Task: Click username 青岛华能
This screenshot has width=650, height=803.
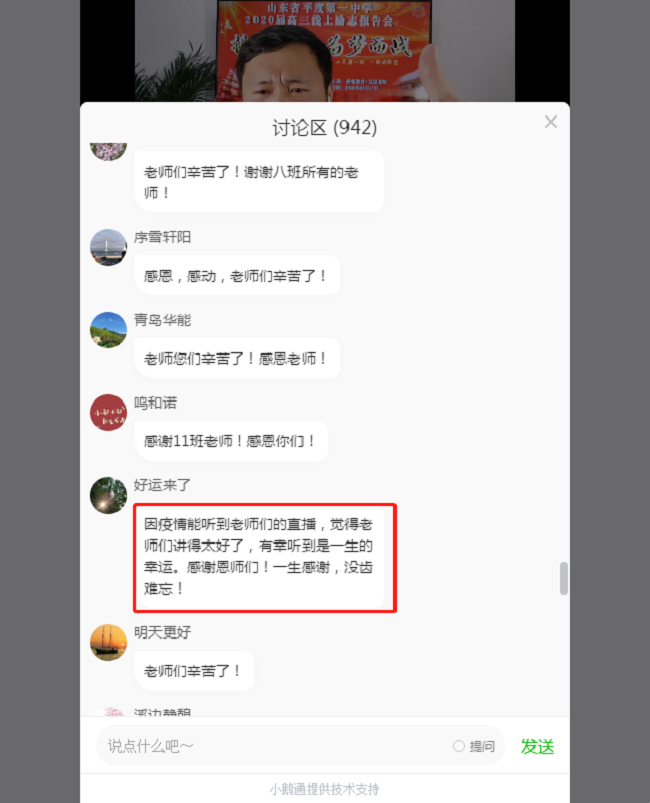Action: pos(162,320)
